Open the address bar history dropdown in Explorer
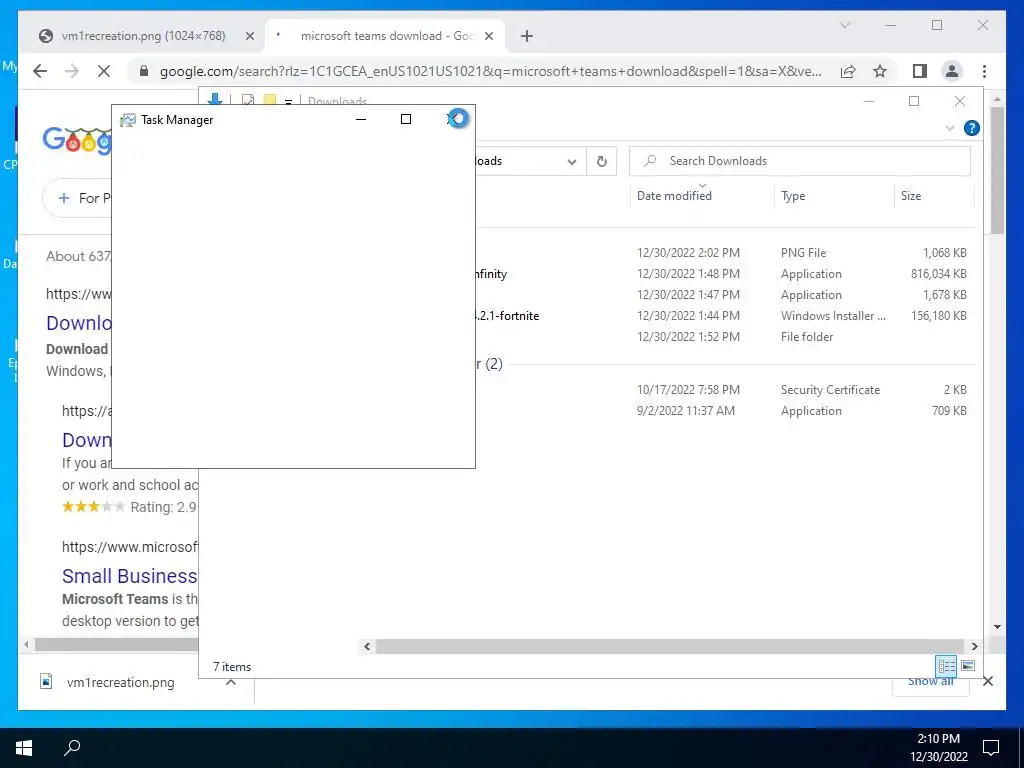The image size is (1024, 768). [x=571, y=161]
